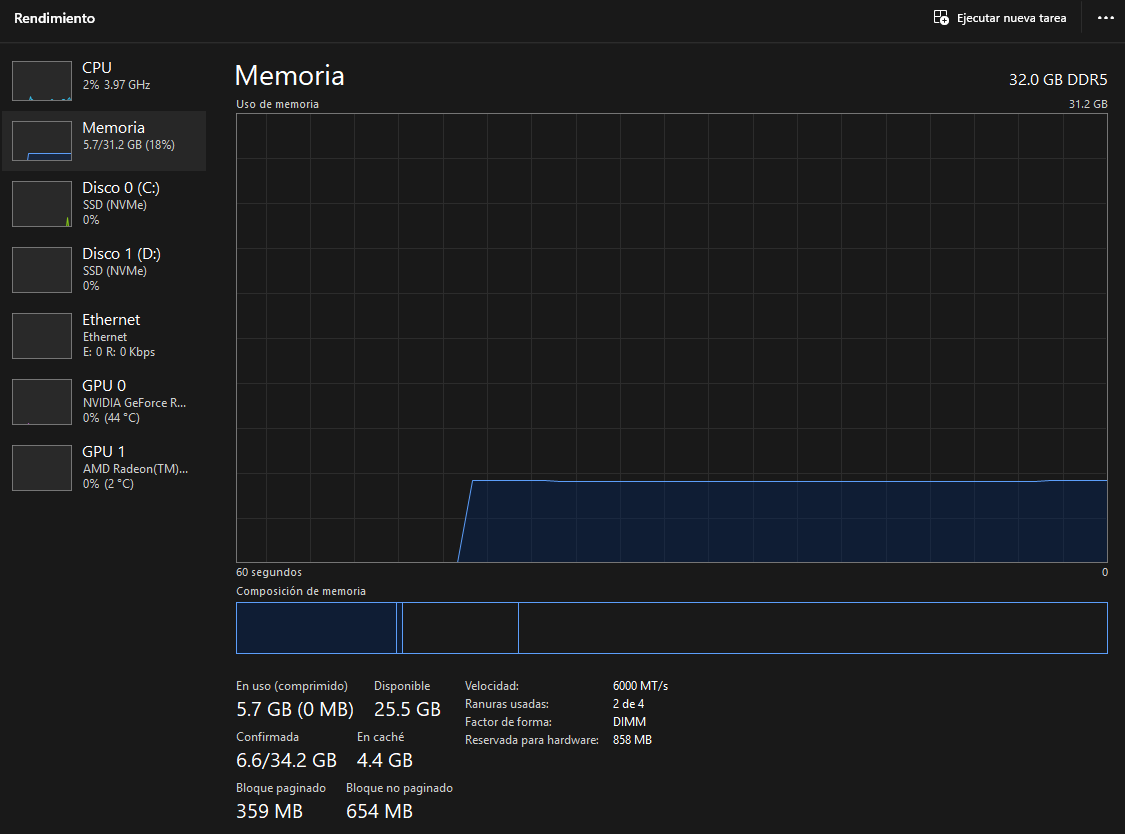Select GPU 1 AMD Radeon entry
The width and height of the screenshot is (1125, 834).
(x=104, y=467)
